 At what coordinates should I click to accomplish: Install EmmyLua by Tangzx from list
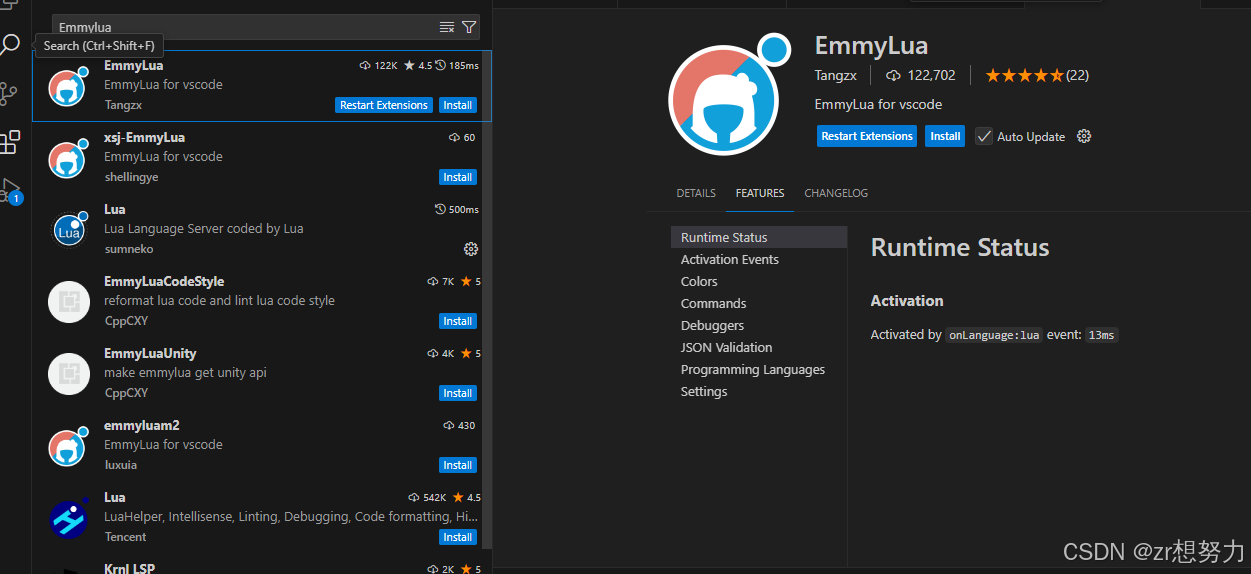click(x=458, y=105)
